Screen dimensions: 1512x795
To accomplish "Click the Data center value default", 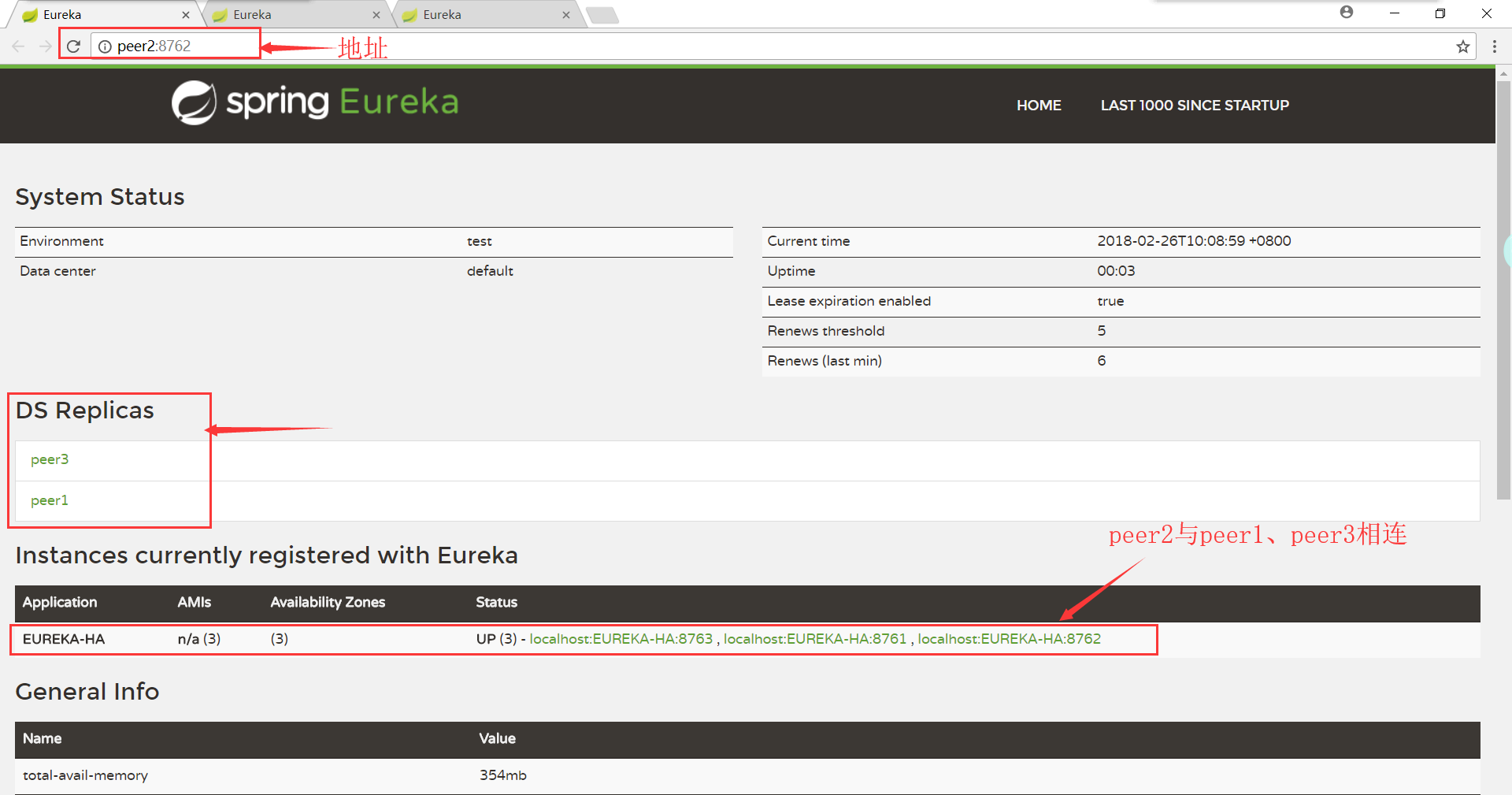I will coord(490,271).
